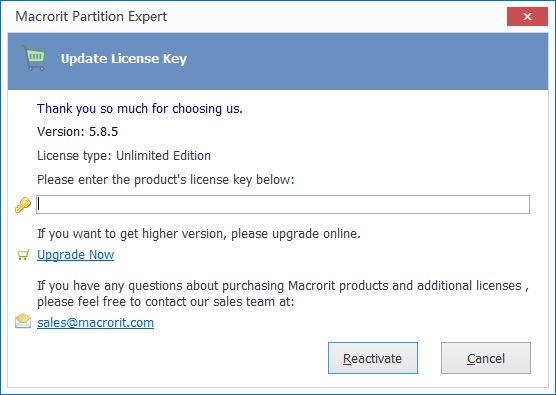Click the 'Thank you so much for choosing us' text

click(140, 109)
